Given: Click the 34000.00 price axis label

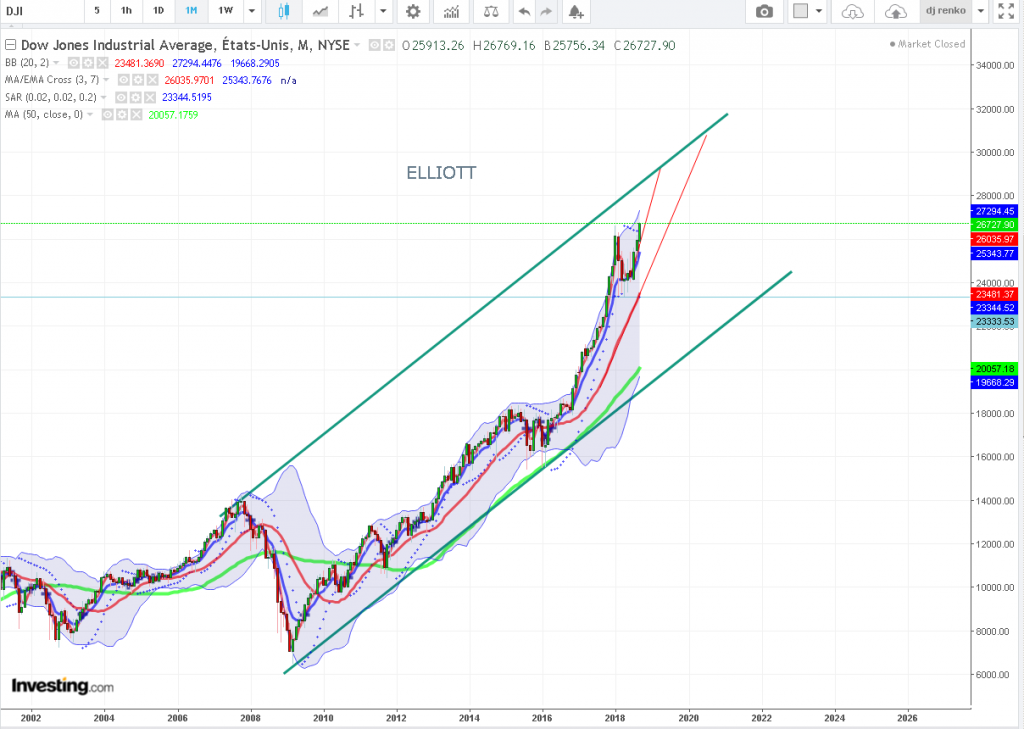Looking at the screenshot, I should (995, 65).
